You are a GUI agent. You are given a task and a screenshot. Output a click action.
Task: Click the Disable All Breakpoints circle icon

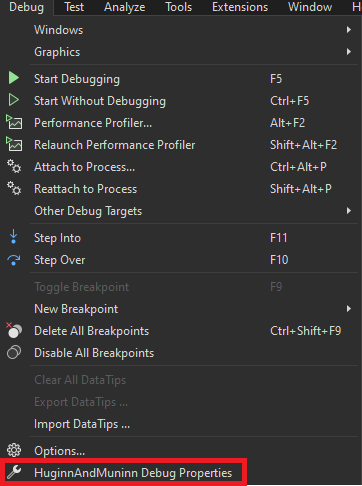point(14,353)
